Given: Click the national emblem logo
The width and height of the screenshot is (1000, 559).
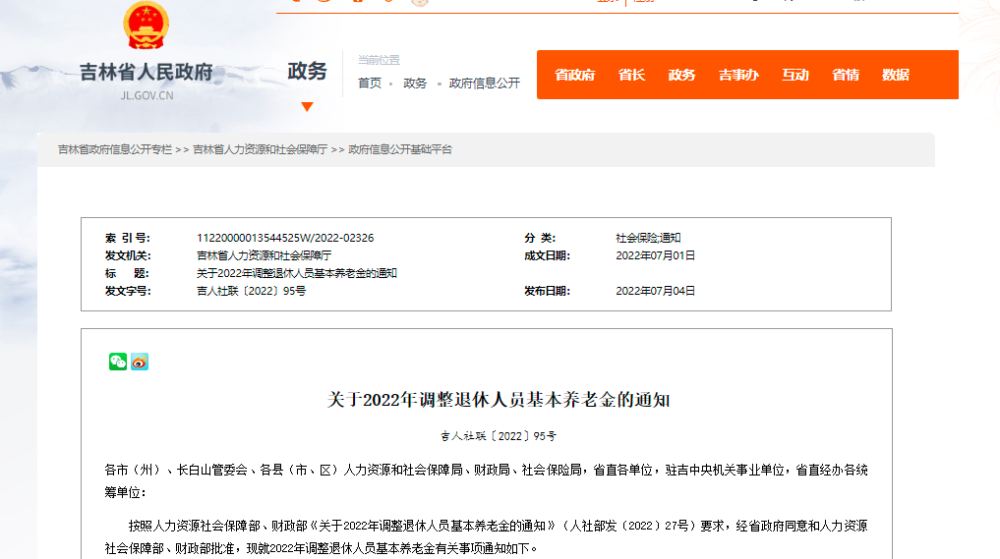Looking at the screenshot, I should pos(146,25).
